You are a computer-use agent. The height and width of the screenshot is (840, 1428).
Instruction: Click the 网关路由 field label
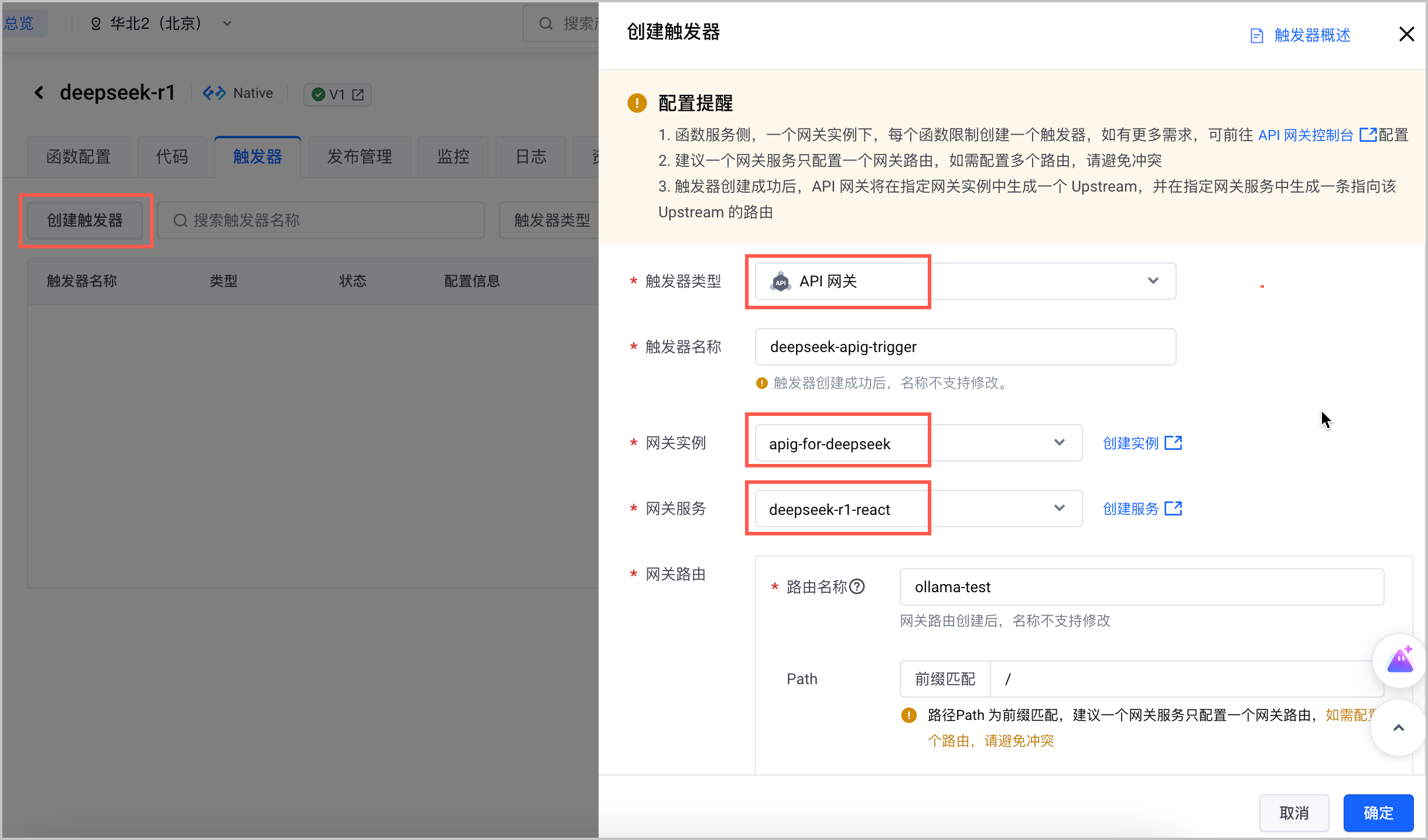click(676, 574)
